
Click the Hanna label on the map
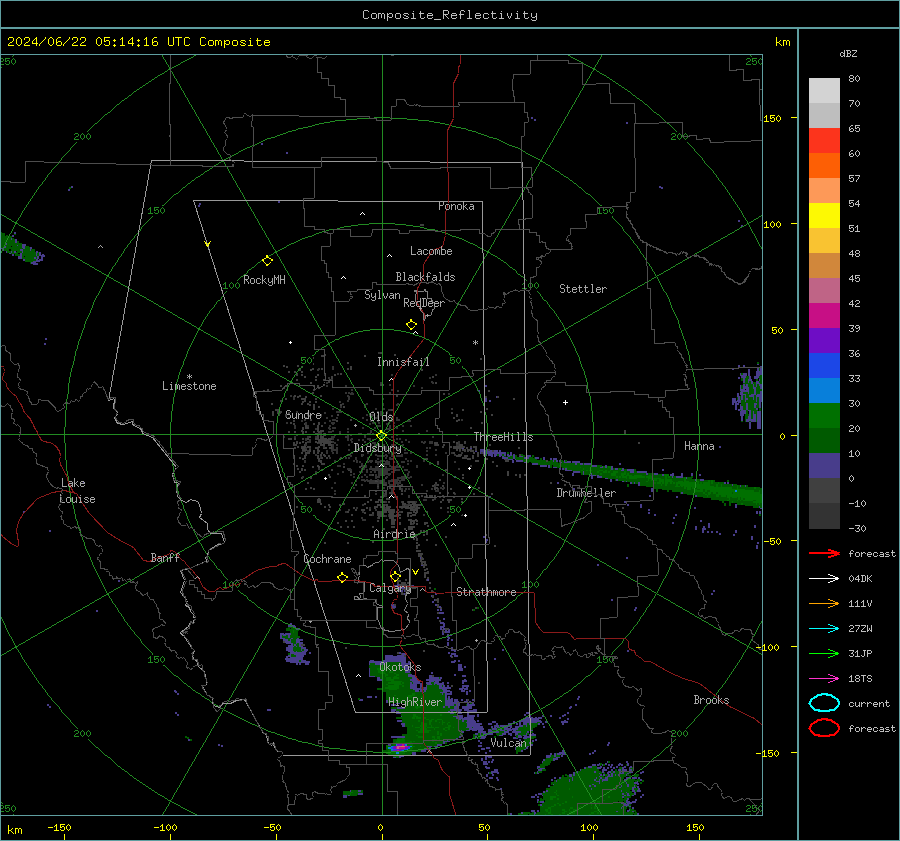699,446
